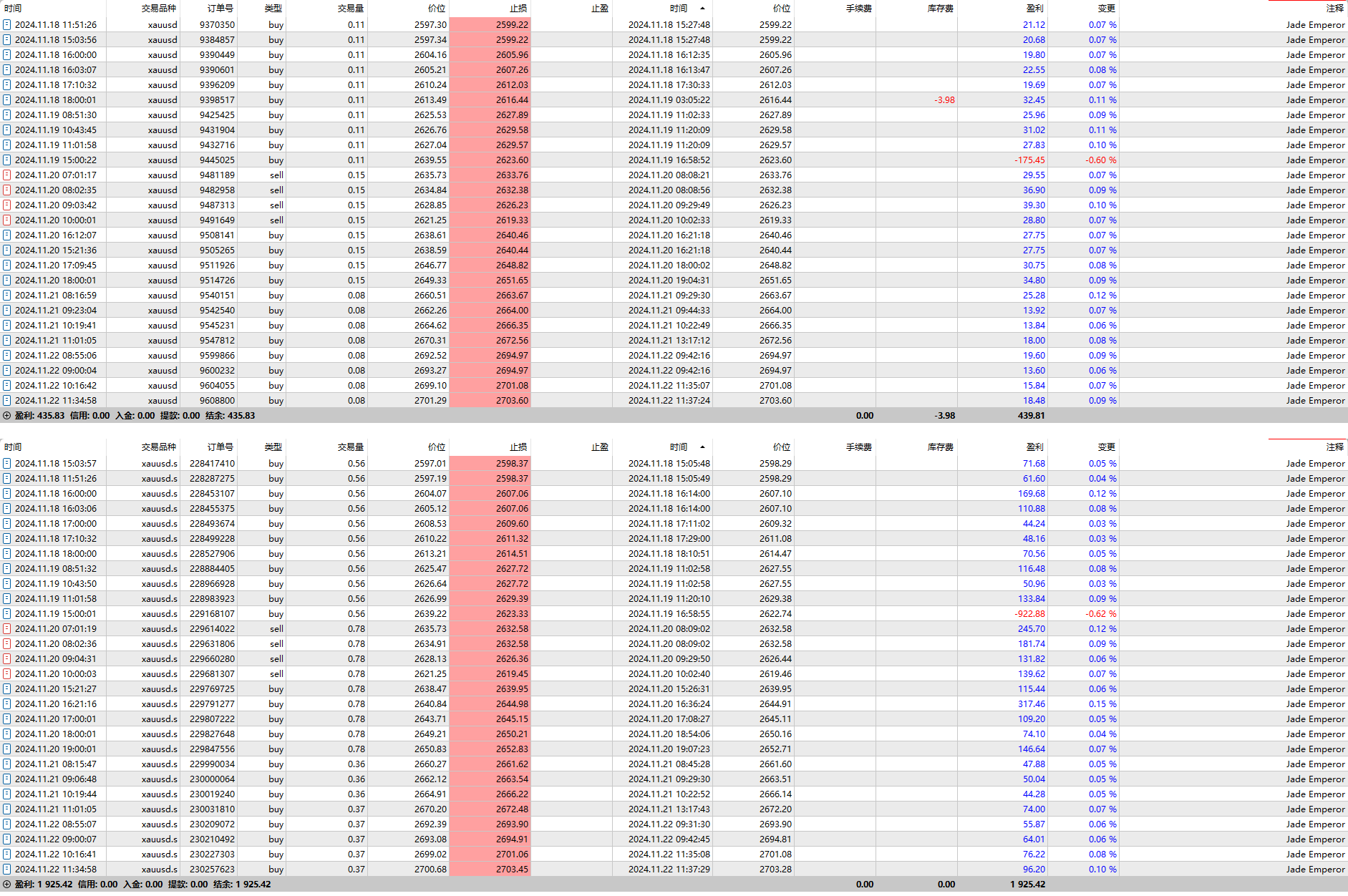Viewport: 1348px width, 896px height.
Task: Click the 止损 header in the bottom table
Action: 518,447
